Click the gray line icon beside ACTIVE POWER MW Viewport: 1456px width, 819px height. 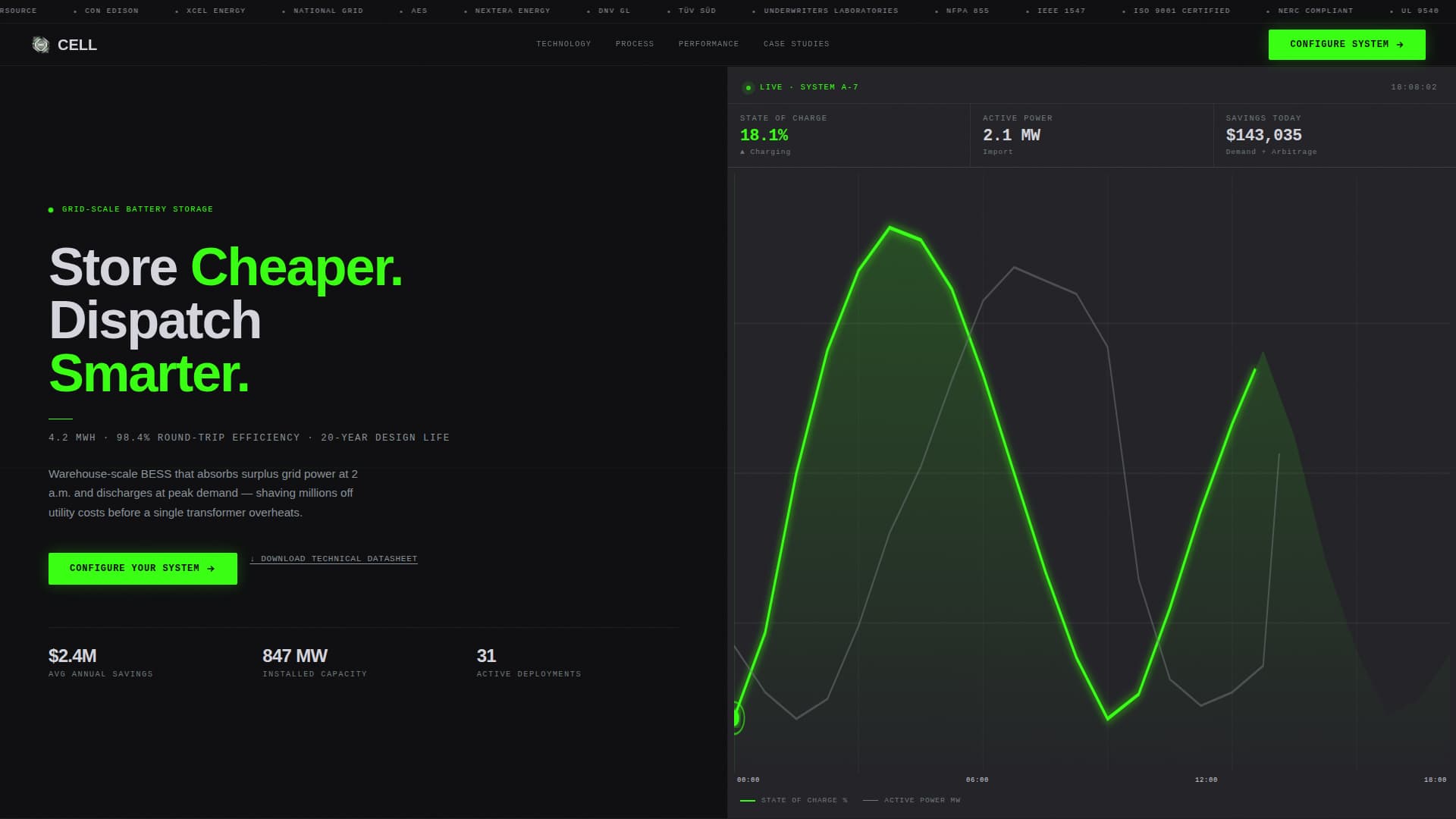[872, 800]
